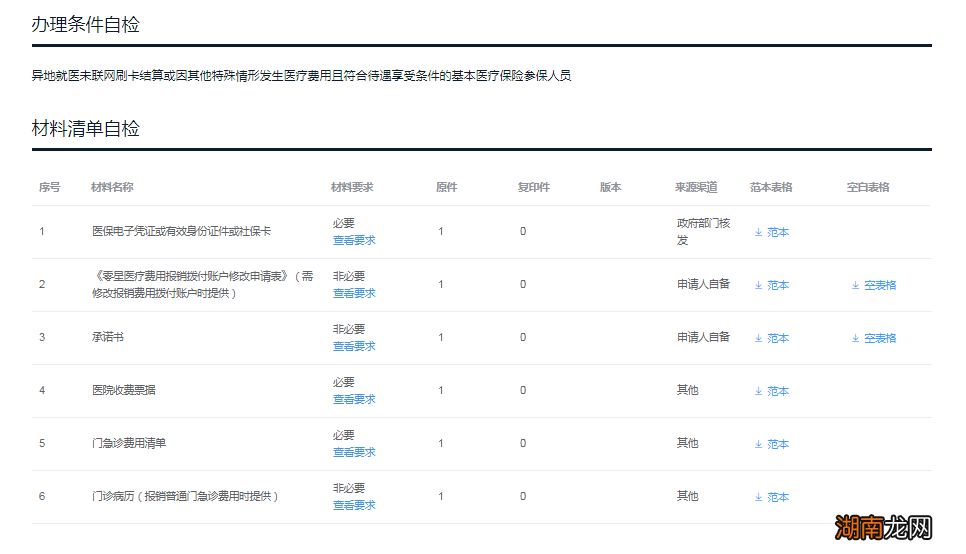Download 范本 for 账户修改申请表 row
The width and height of the screenshot is (966, 554).
tap(771, 285)
